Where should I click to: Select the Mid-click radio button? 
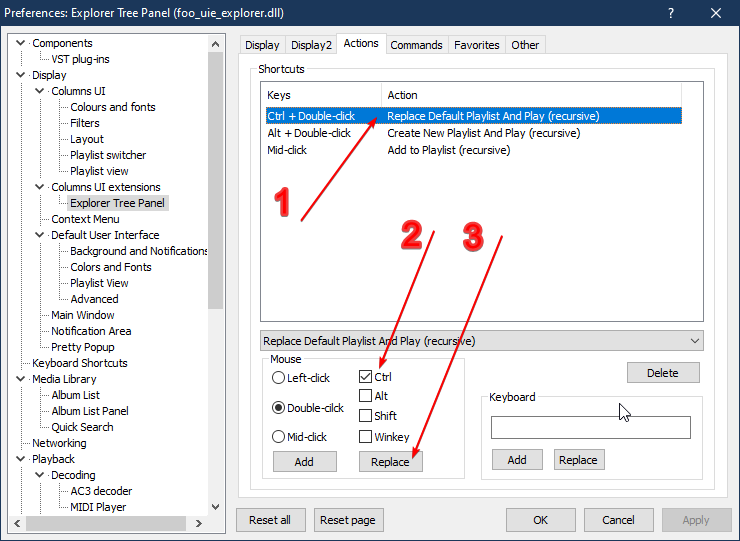[x=279, y=437]
